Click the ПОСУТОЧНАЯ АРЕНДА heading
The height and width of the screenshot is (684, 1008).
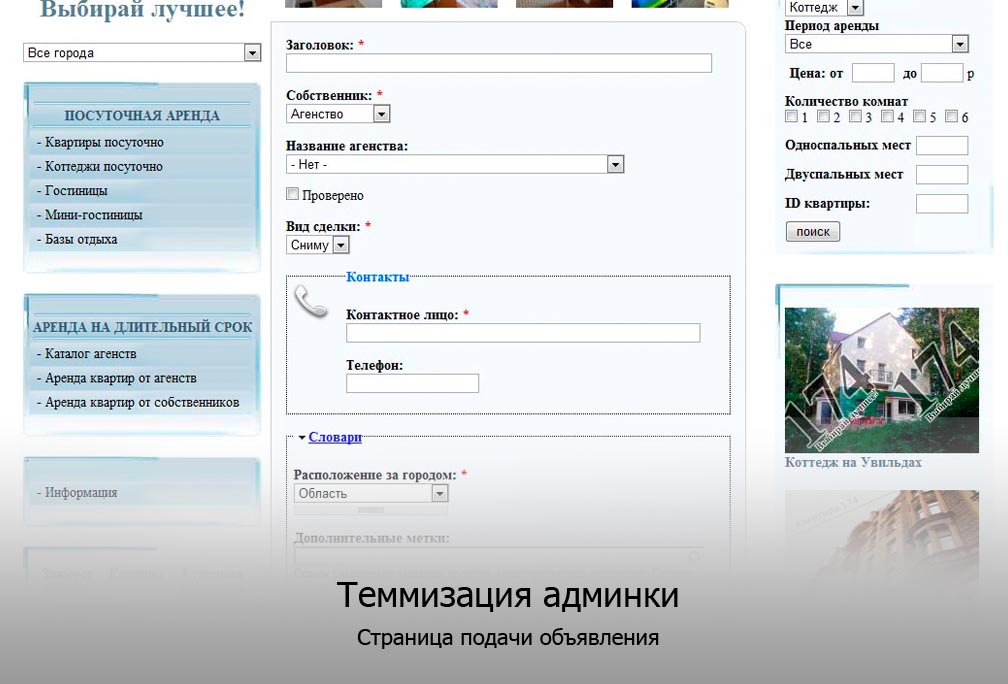click(x=142, y=116)
